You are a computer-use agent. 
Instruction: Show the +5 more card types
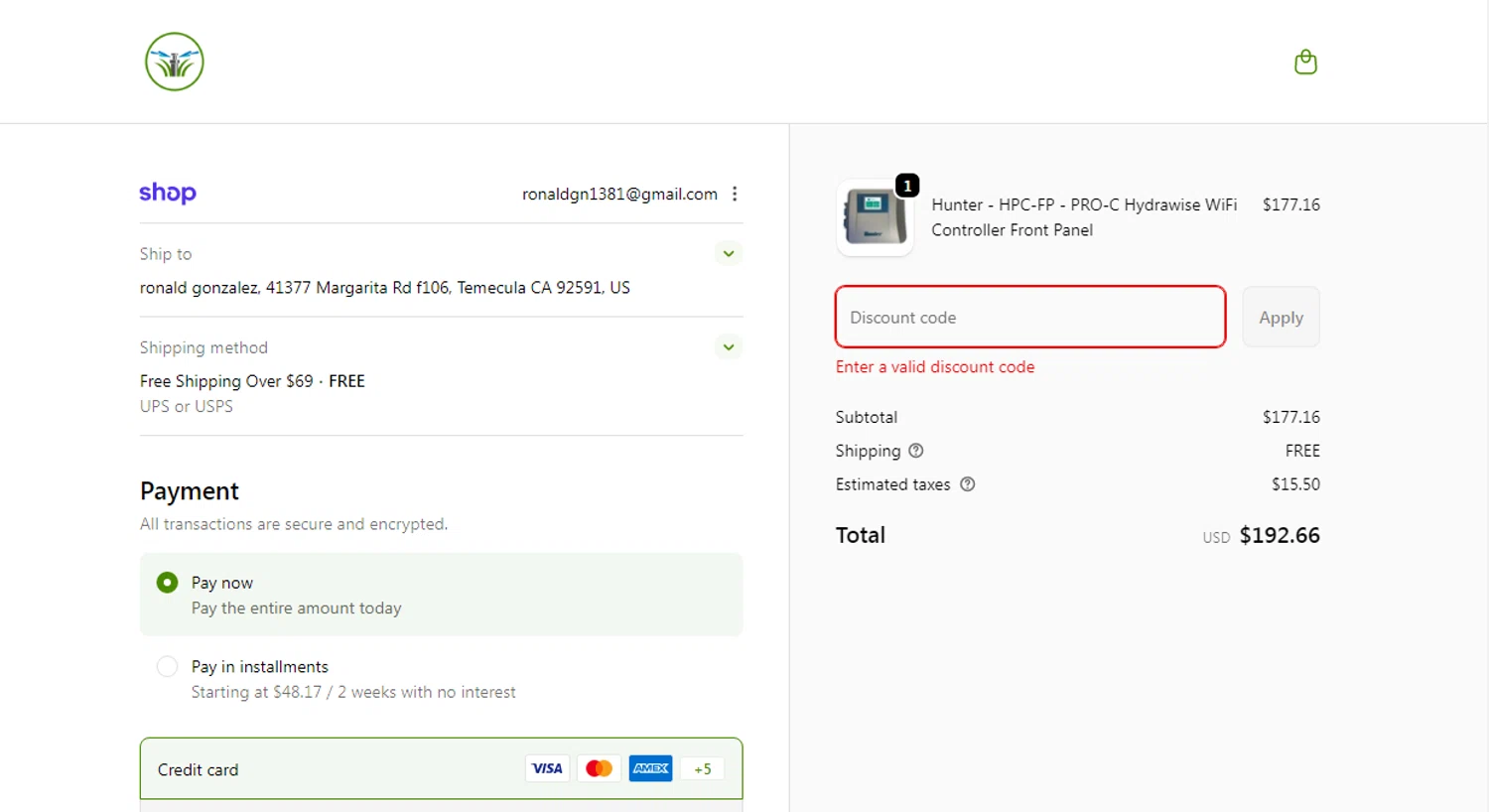[x=703, y=768]
